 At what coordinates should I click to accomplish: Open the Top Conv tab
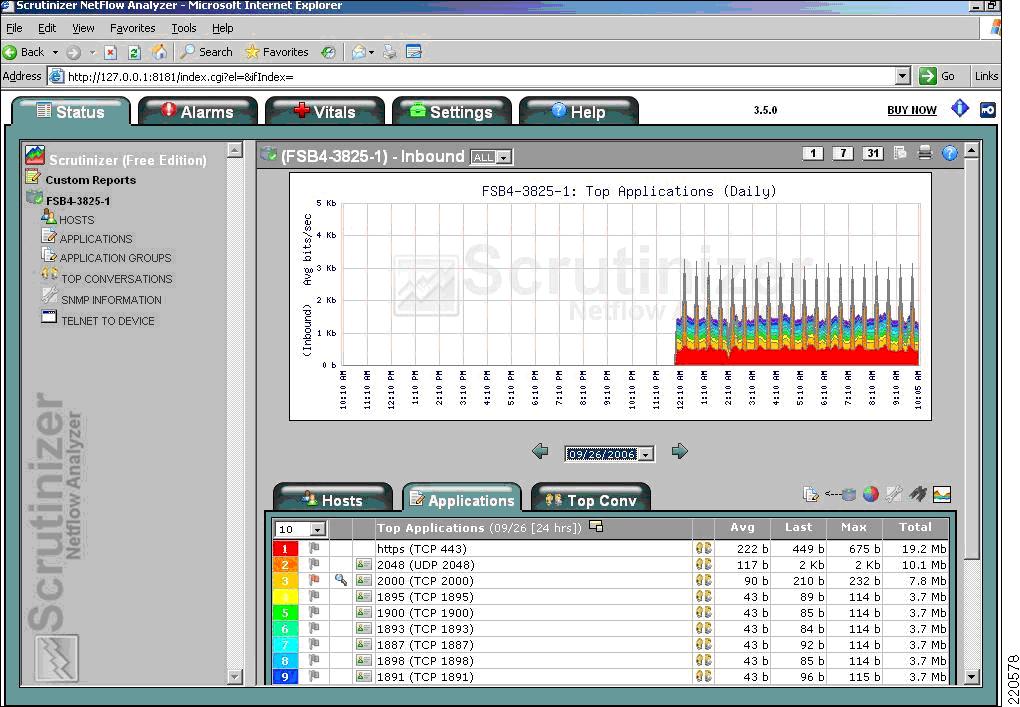click(591, 499)
